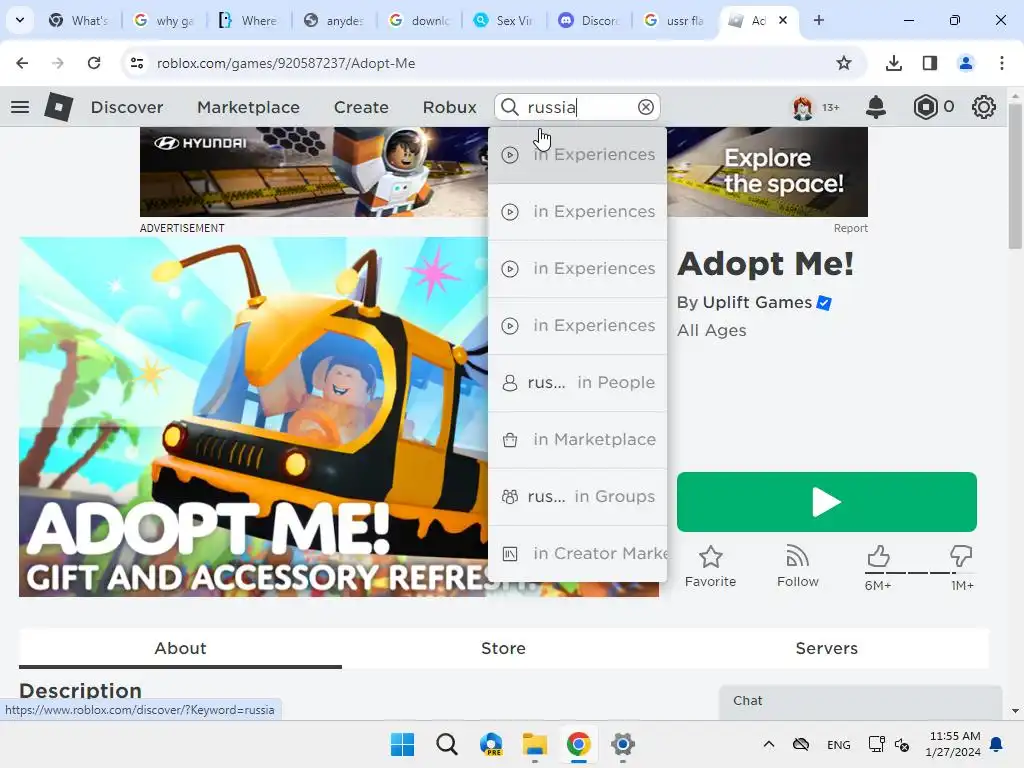The height and width of the screenshot is (768, 1024).
Task: Open the Roblox hamburger navigation menu
Action: pos(20,107)
